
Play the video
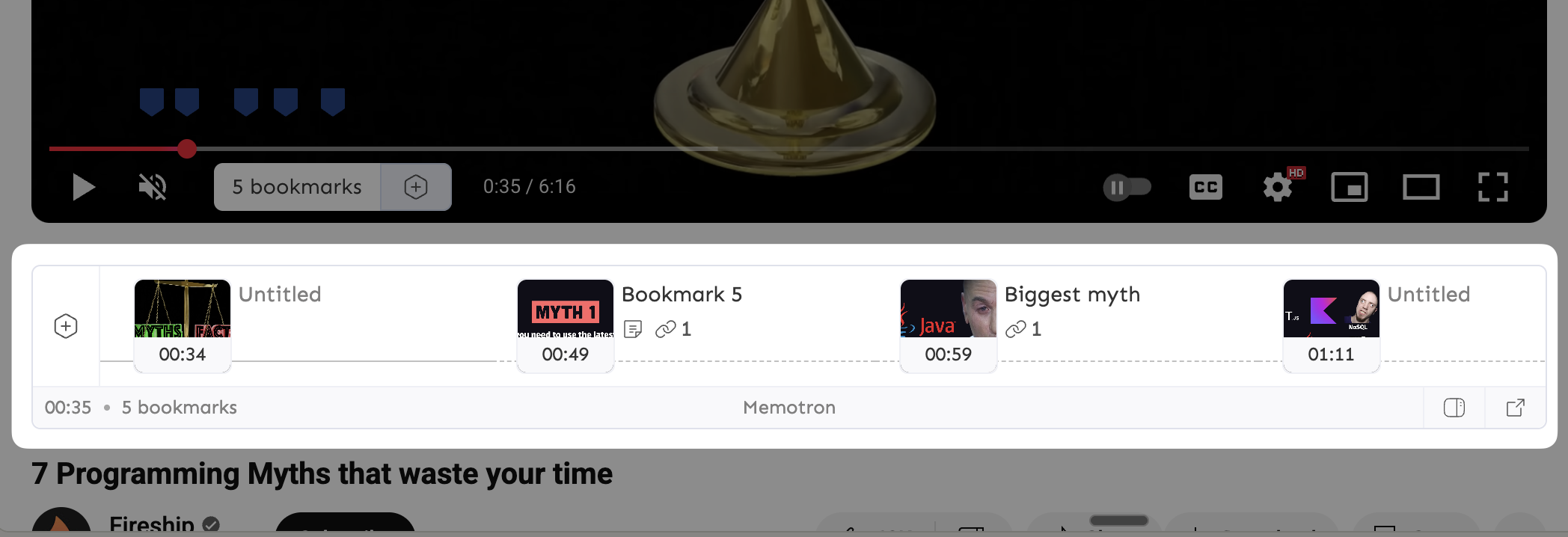coord(83,187)
